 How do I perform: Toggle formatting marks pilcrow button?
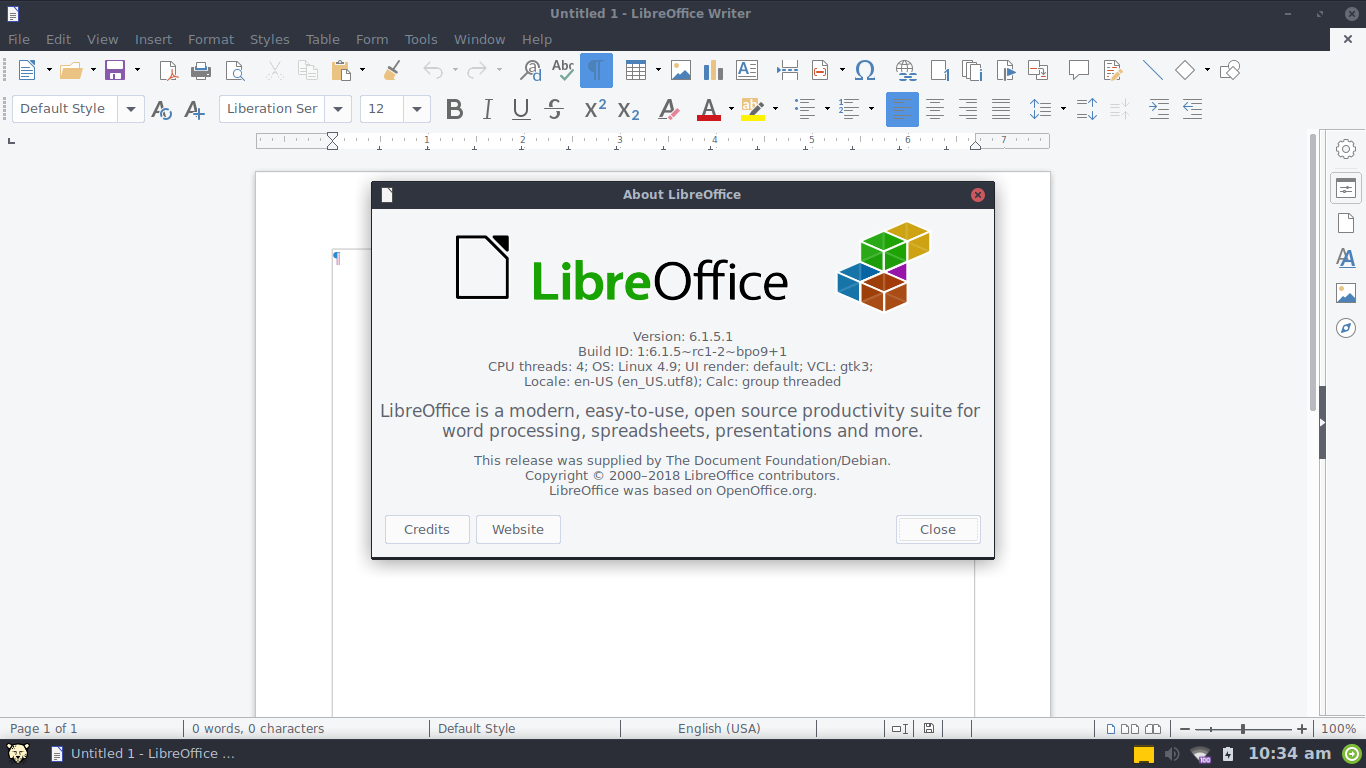(x=596, y=70)
